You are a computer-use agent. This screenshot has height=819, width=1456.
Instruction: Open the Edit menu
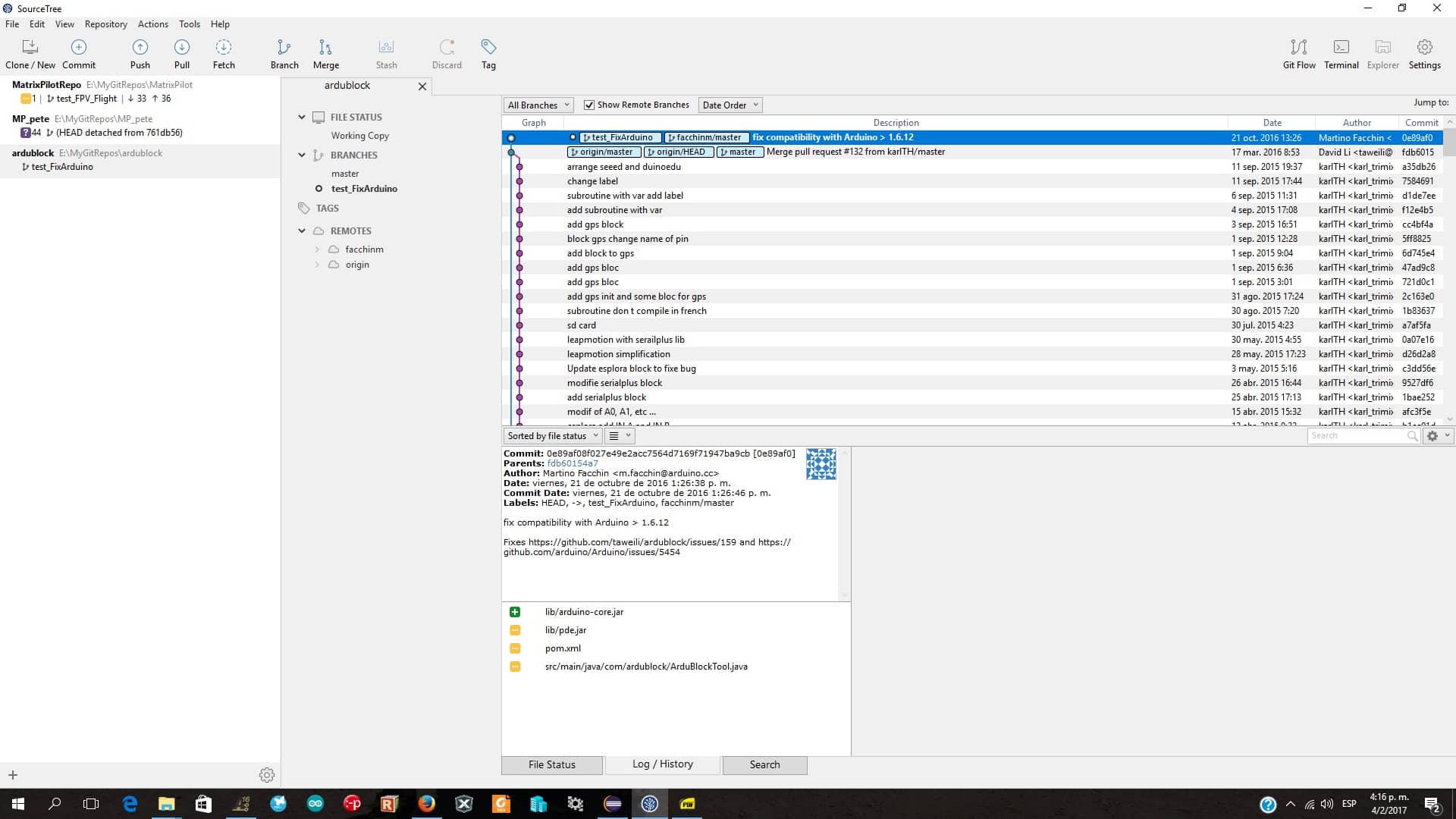(x=37, y=24)
